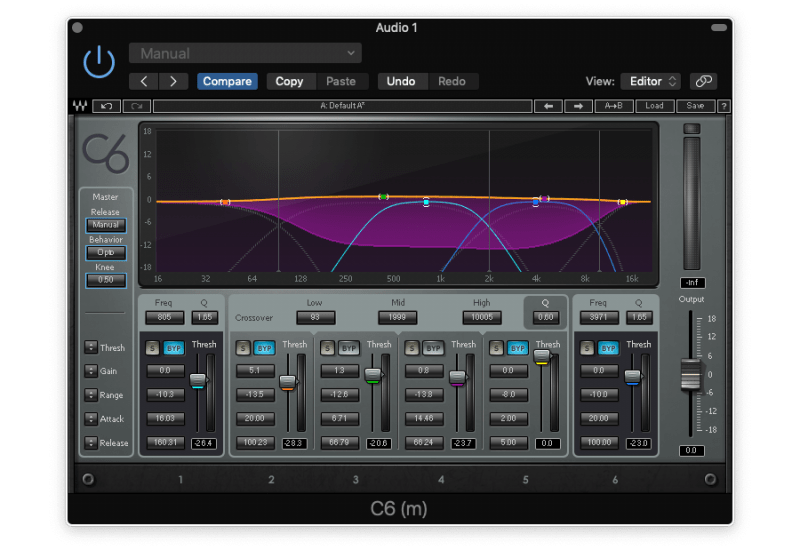Click band 6 Freq value 3971
This screenshot has width=800, height=550.
pos(599,317)
